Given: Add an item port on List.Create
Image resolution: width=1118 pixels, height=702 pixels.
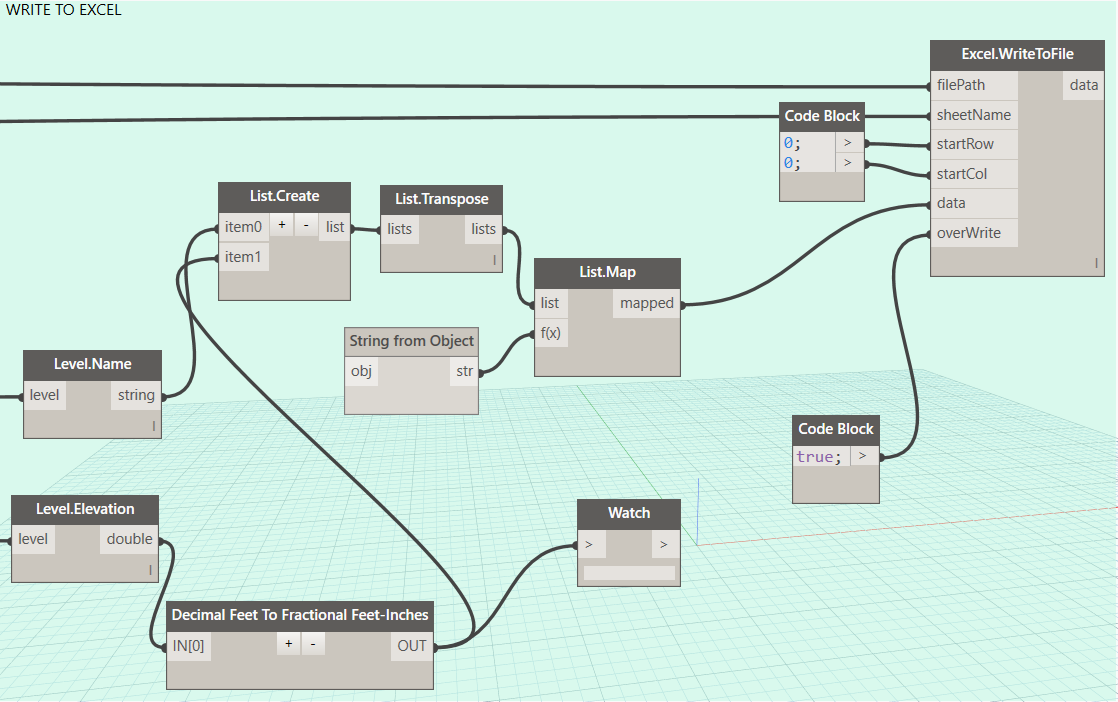Looking at the screenshot, I should point(282,225).
